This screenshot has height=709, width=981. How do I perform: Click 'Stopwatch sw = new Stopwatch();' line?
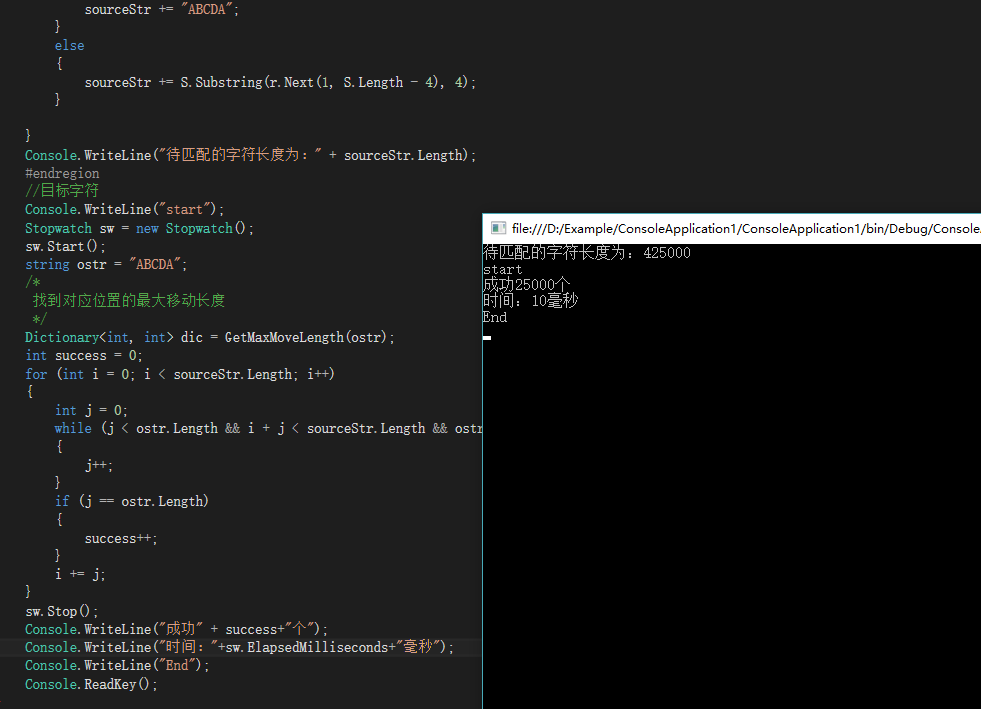click(x=139, y=228)
